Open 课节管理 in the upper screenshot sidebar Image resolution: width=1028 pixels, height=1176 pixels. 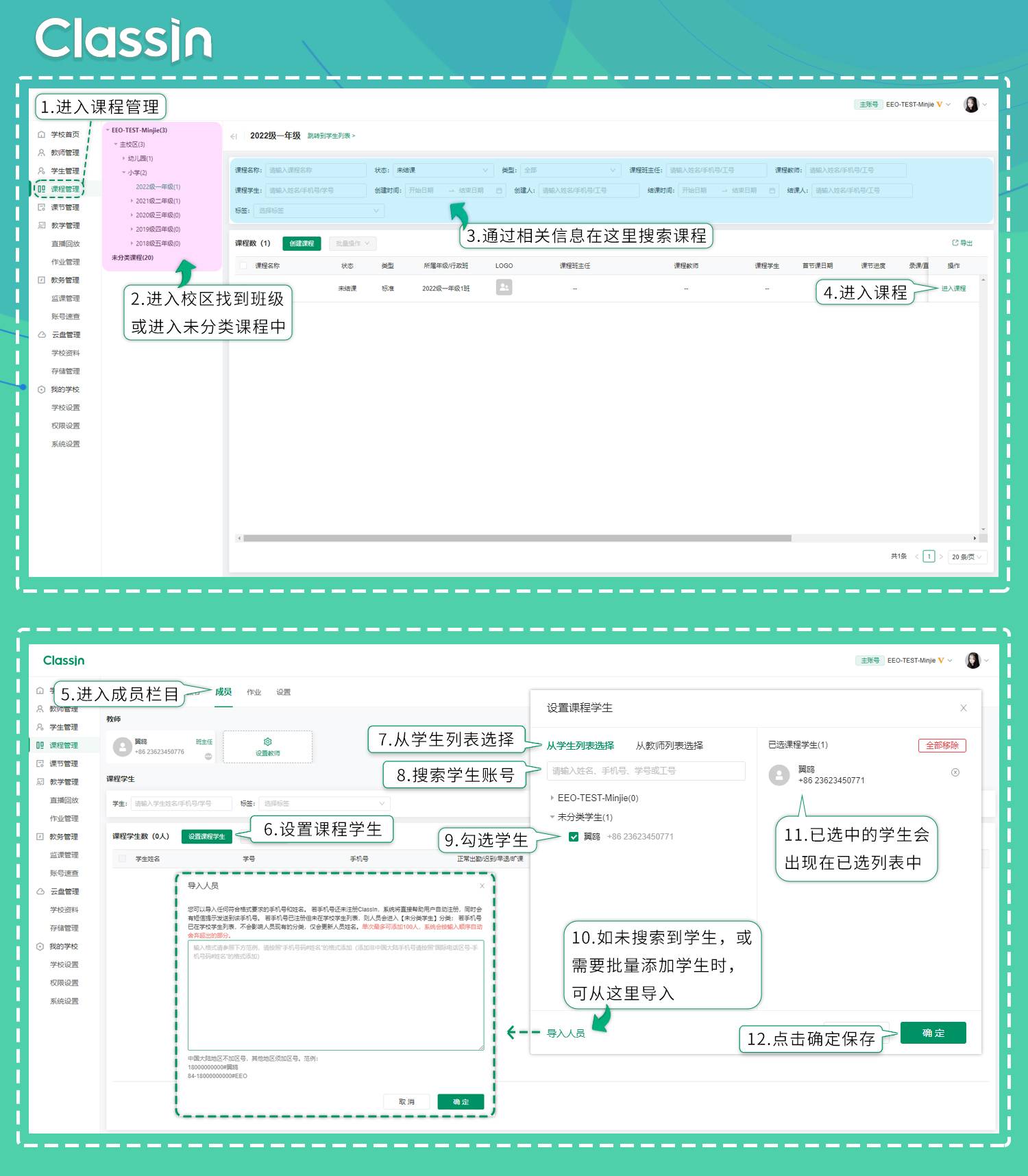click(59, 207)
